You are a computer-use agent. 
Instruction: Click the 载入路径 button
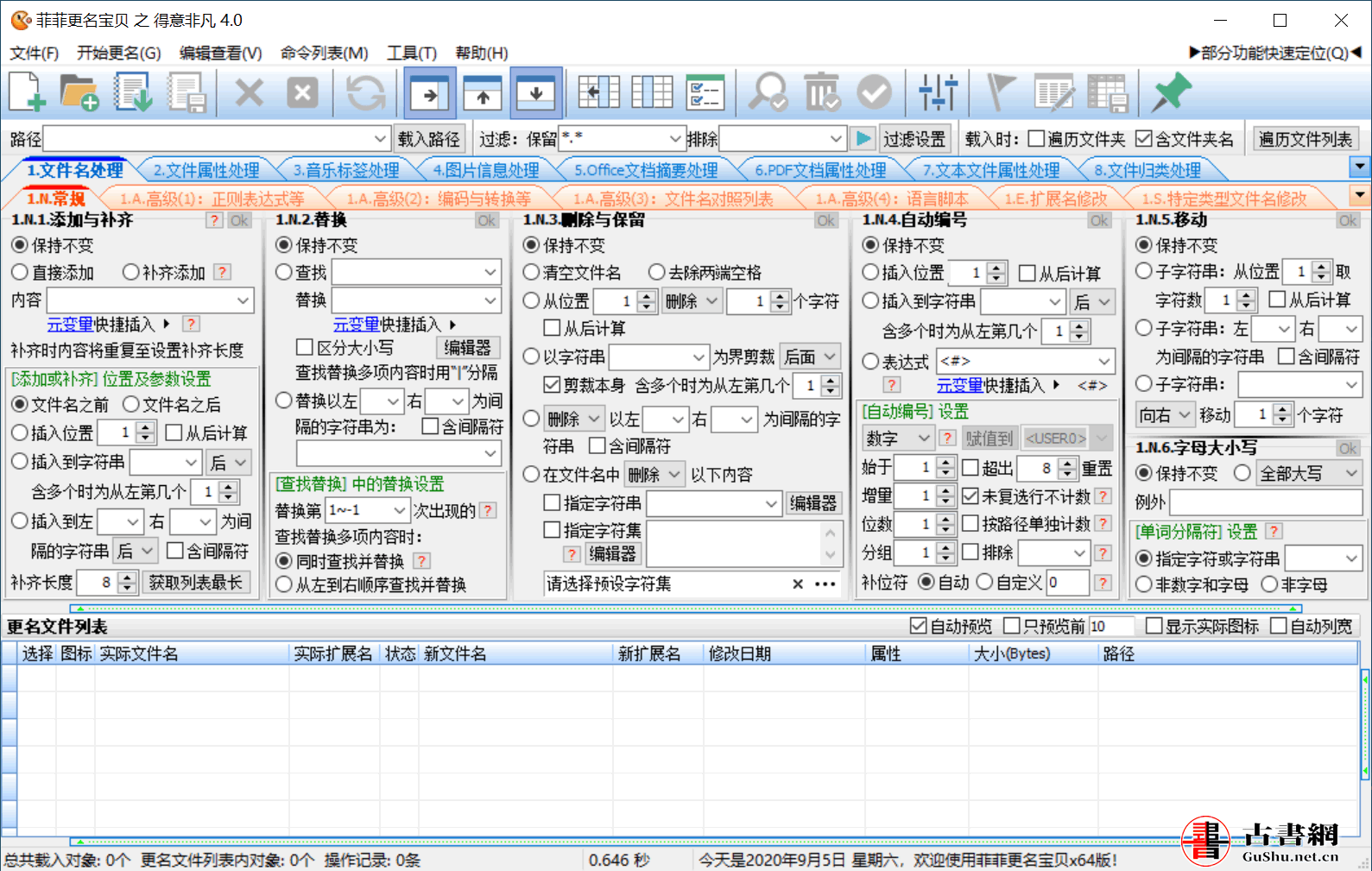click(429, 139)
